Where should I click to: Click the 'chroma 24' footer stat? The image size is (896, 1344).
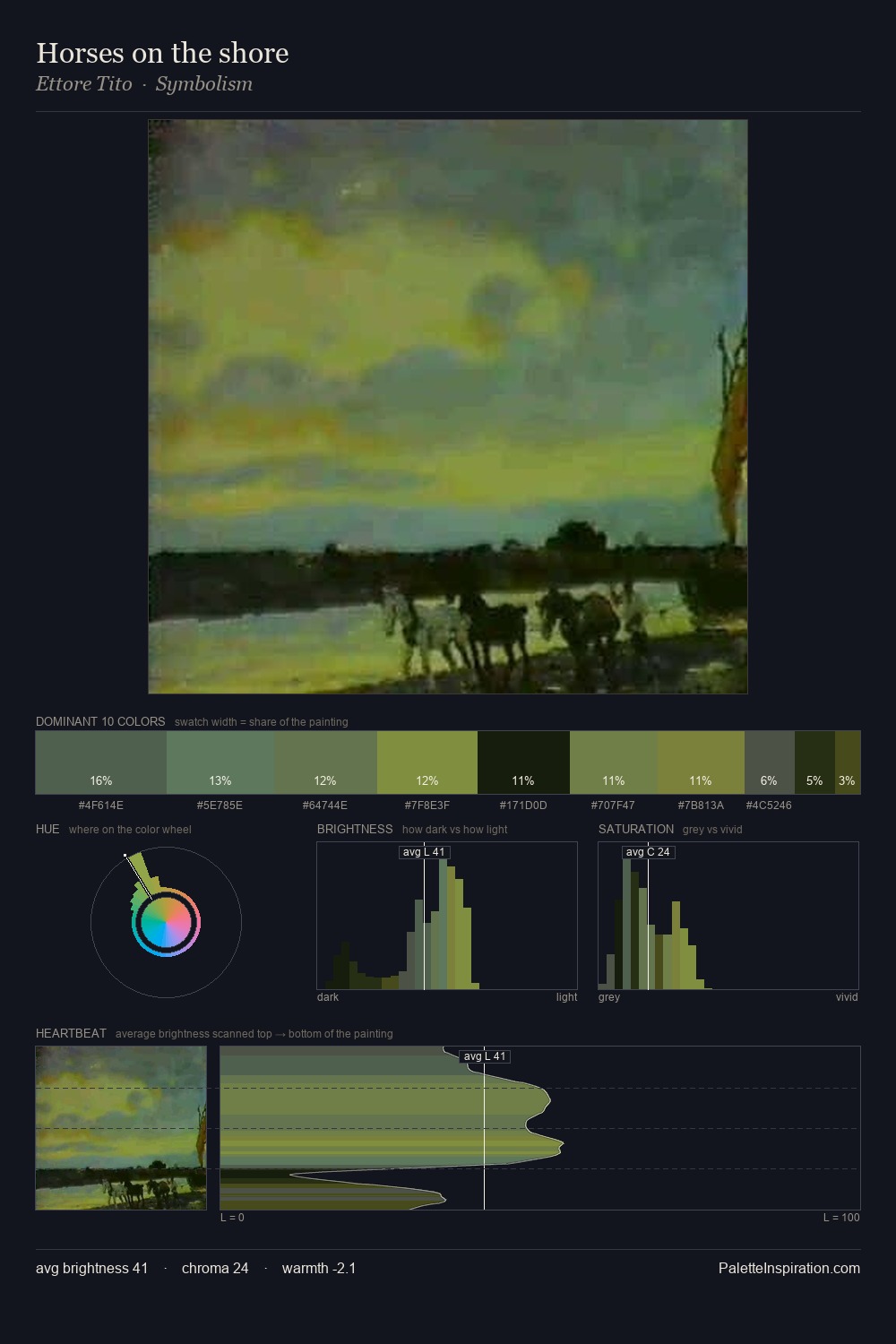pyautogui.click(x=215, y=1268)
